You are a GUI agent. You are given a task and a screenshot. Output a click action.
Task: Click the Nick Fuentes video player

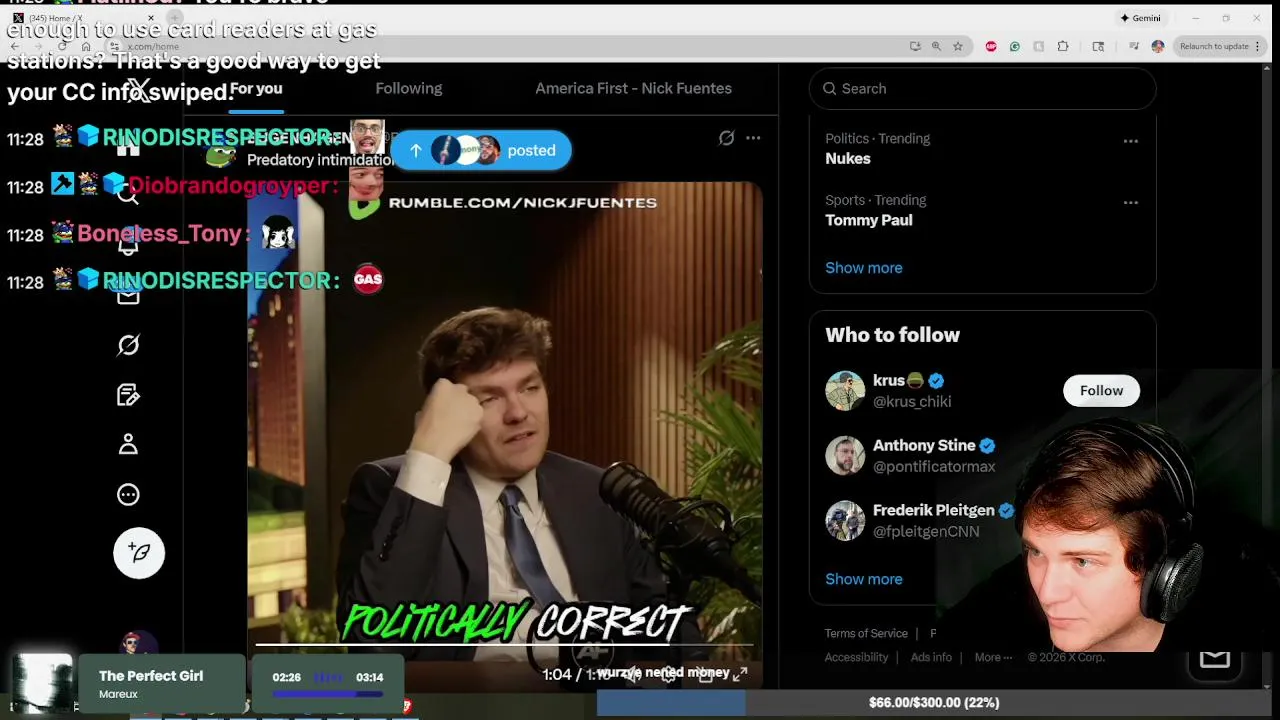pos(505,435)
